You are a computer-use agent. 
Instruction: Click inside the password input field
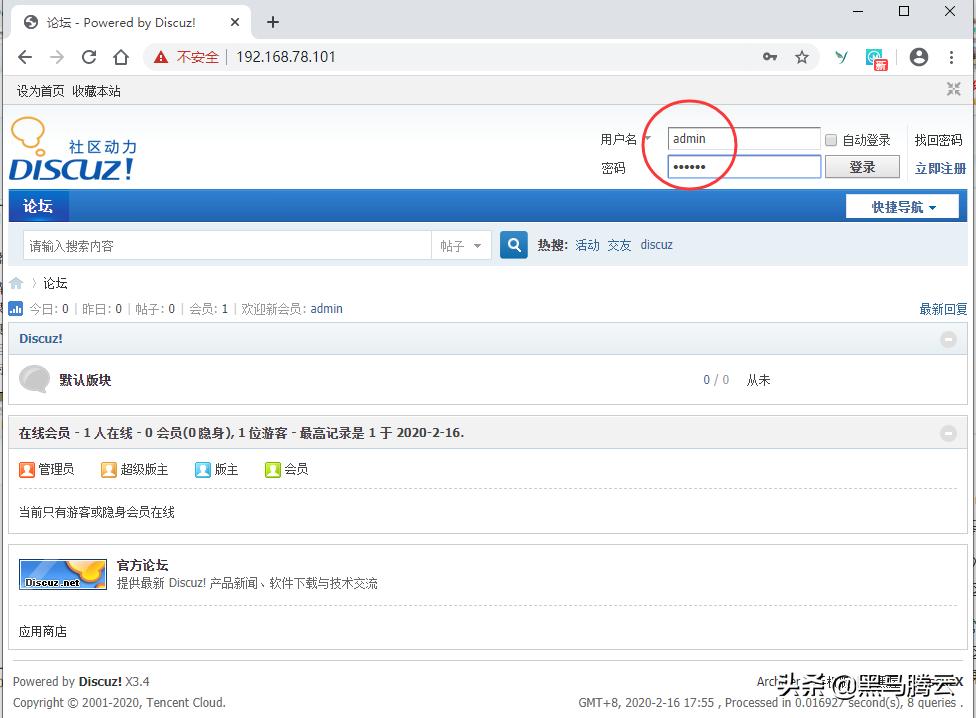[744, 166]
